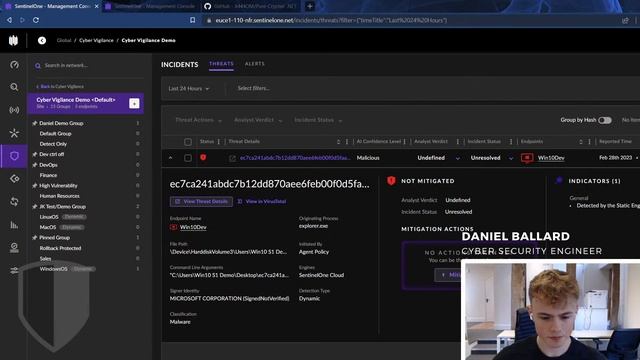
Task: Open the Singularity star icon in sidebar
Action: click(14, 133)
